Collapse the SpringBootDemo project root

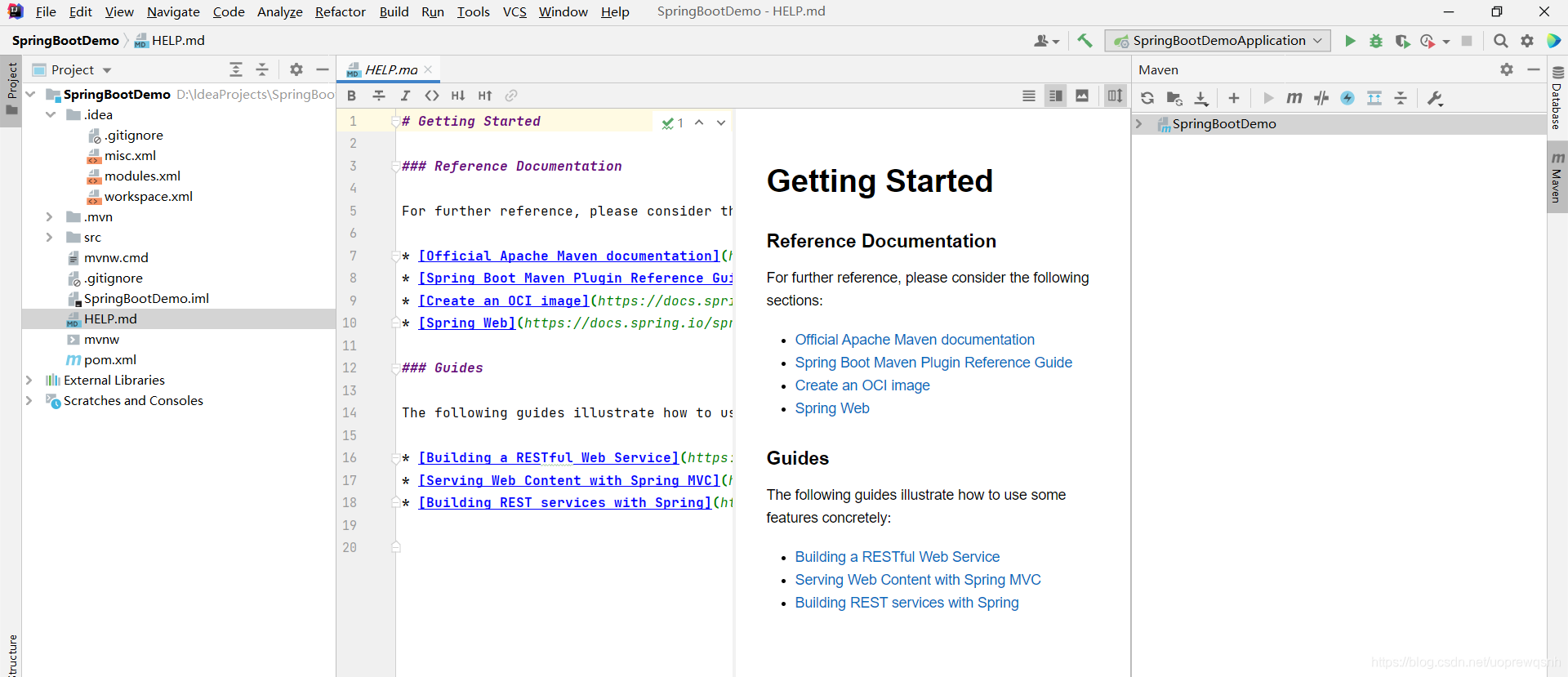point(30,94)
